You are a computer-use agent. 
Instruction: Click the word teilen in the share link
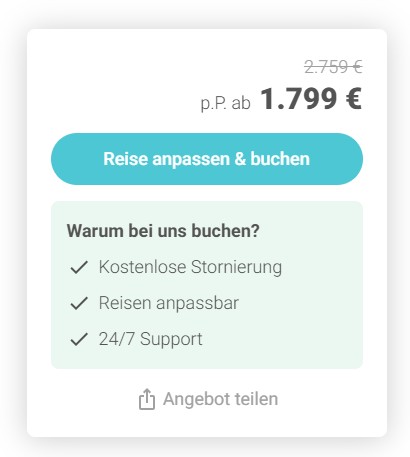click(x=256, y=399)
